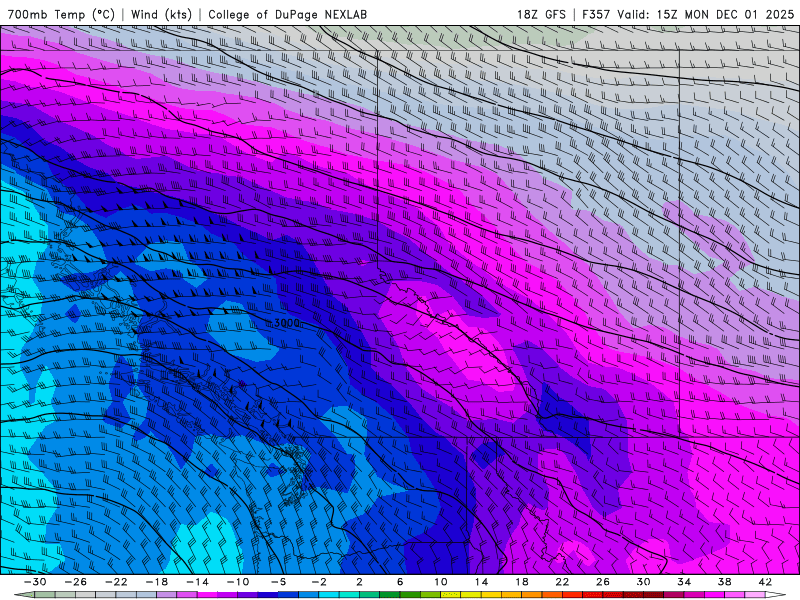Click the -10 colorbar label
This screenshot has width=800, height=600.
tap(238, 582)
